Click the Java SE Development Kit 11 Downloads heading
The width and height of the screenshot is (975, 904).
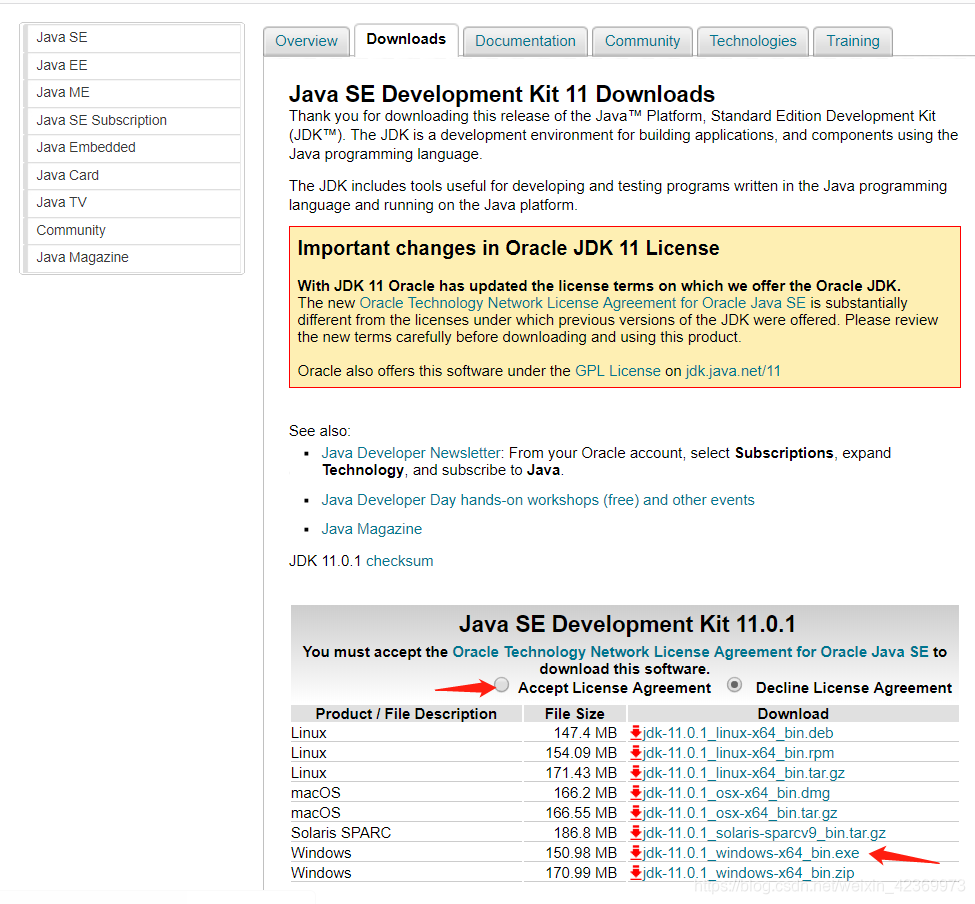(x=502, y=94)
